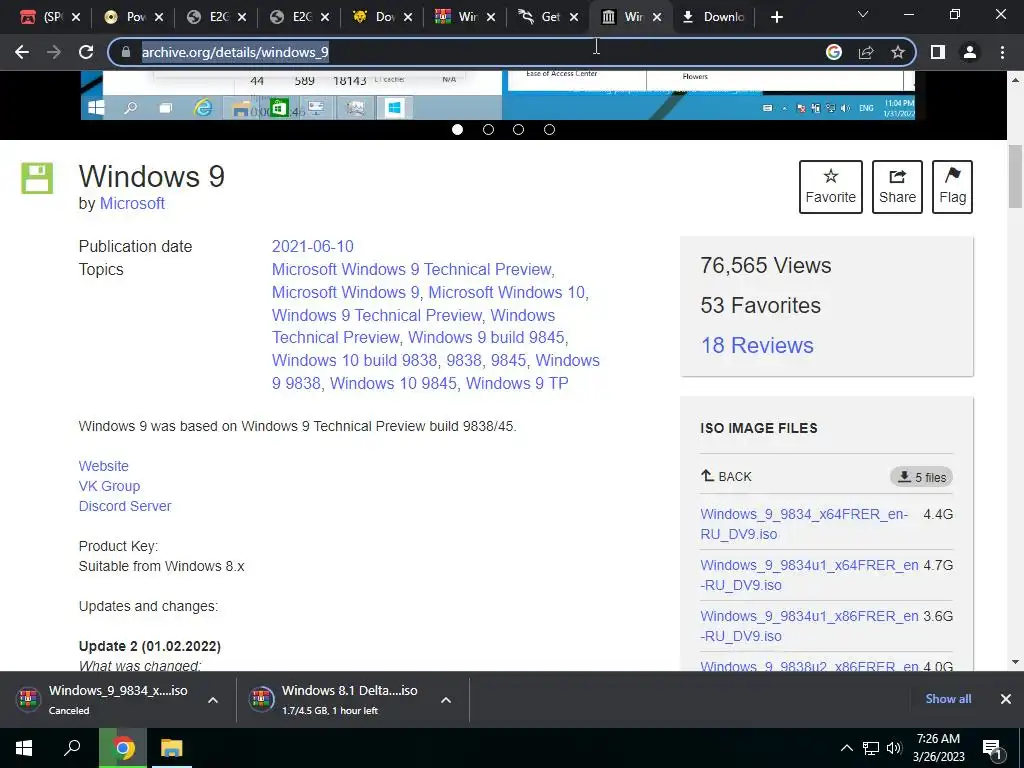This screenshot has width=1024, height=768.
Task: Click the network tray icon
Action: pos(871,748)
